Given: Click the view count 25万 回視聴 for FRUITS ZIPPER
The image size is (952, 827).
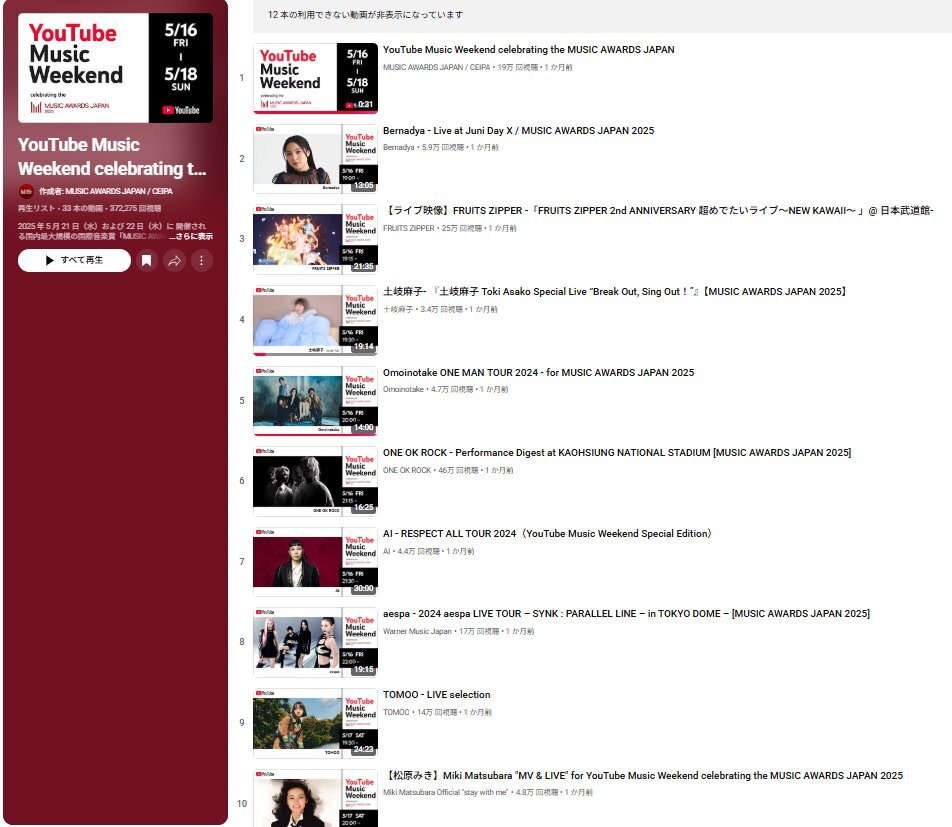Looking at the screenshot, I should (x=462, y=228).
